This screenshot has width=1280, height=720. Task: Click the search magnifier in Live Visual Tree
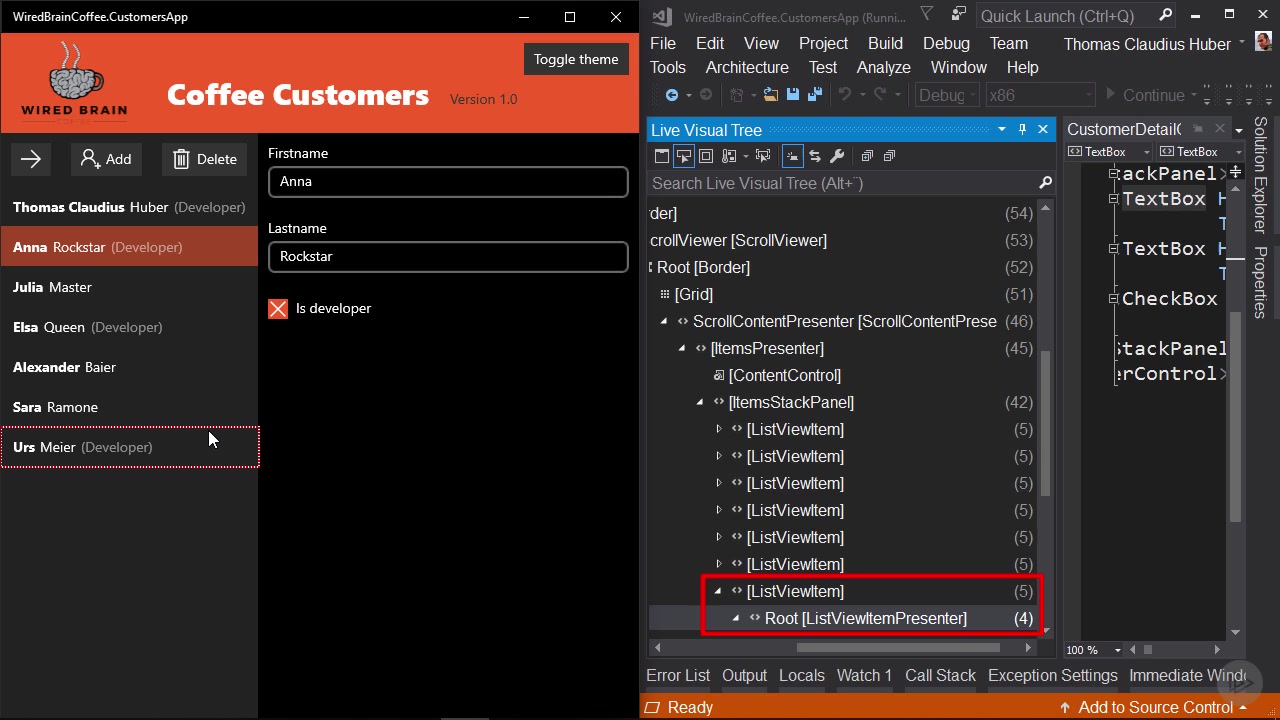point(1045,183)
